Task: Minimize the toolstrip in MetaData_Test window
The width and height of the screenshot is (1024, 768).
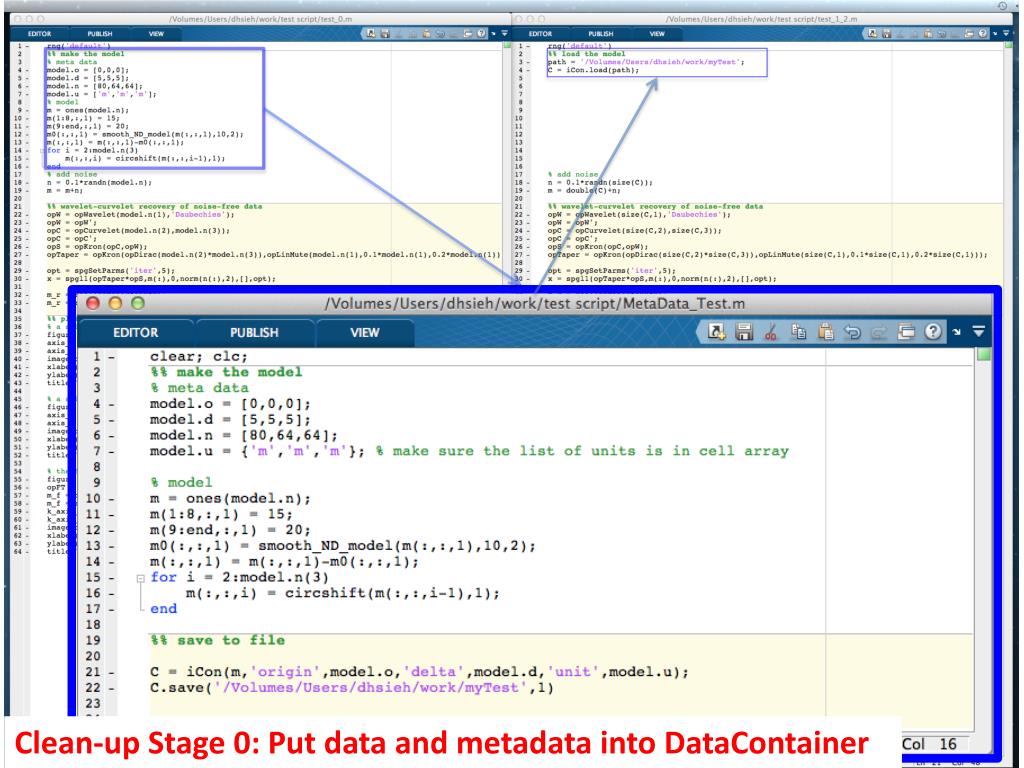Action: pos(978,332)
